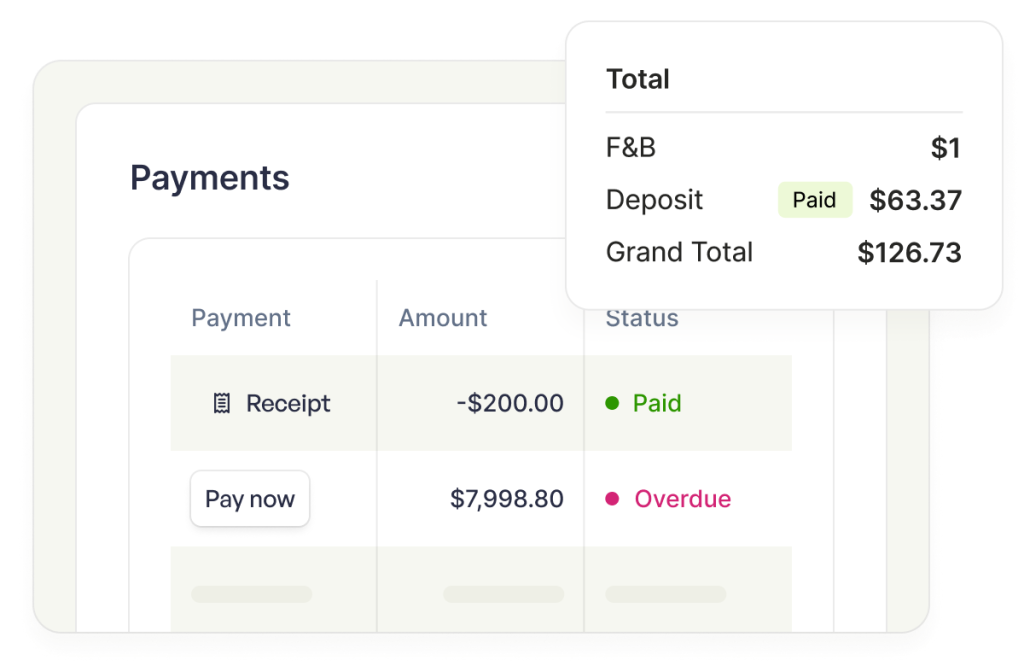Viewport: 1024px width, 666px height.
Task: Click the Overdue status label
Action: click(x=682, y=499)
